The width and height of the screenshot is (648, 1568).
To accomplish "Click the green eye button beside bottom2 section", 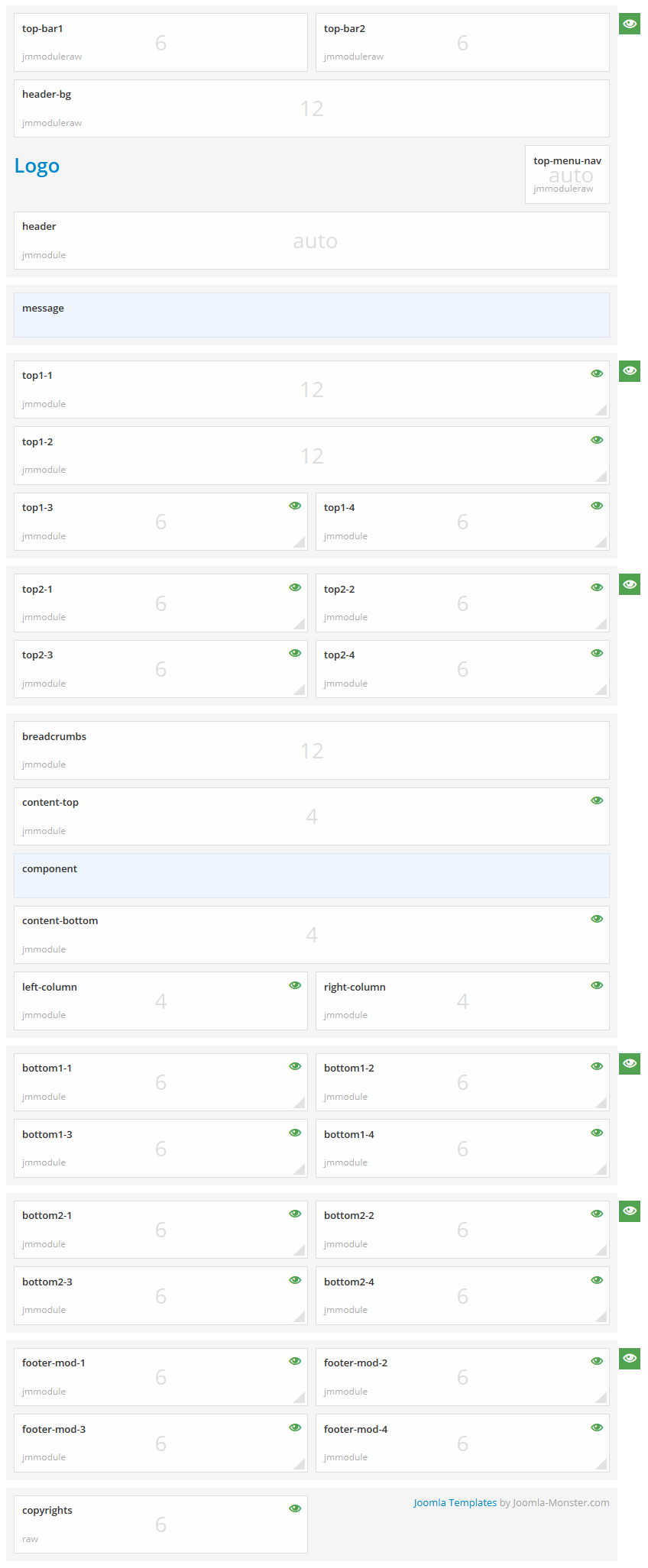I will [x=629, y=1211].
